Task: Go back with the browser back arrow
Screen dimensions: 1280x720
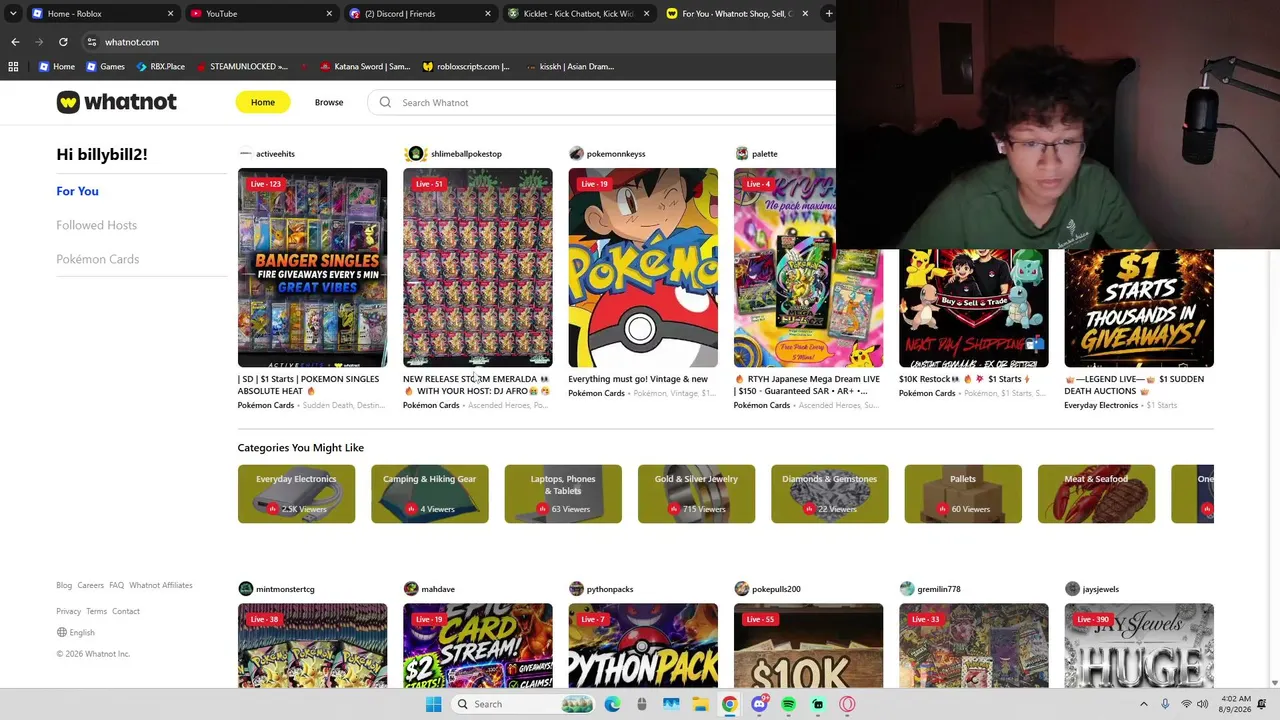Action: pos(15,42)
